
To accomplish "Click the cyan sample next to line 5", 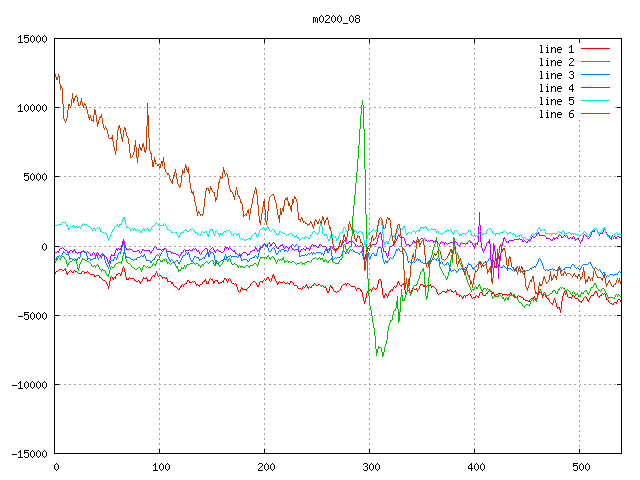I will (x=595, y=101).
